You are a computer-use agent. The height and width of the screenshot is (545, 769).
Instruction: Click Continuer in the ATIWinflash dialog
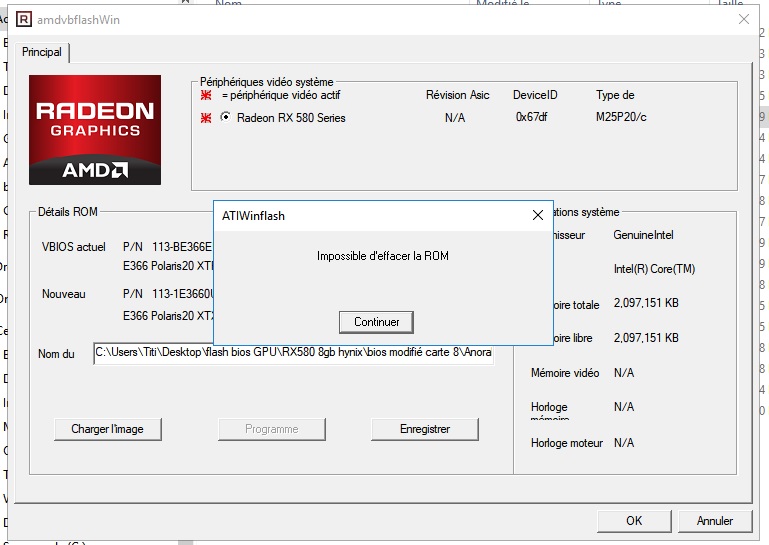click(376, 322)
